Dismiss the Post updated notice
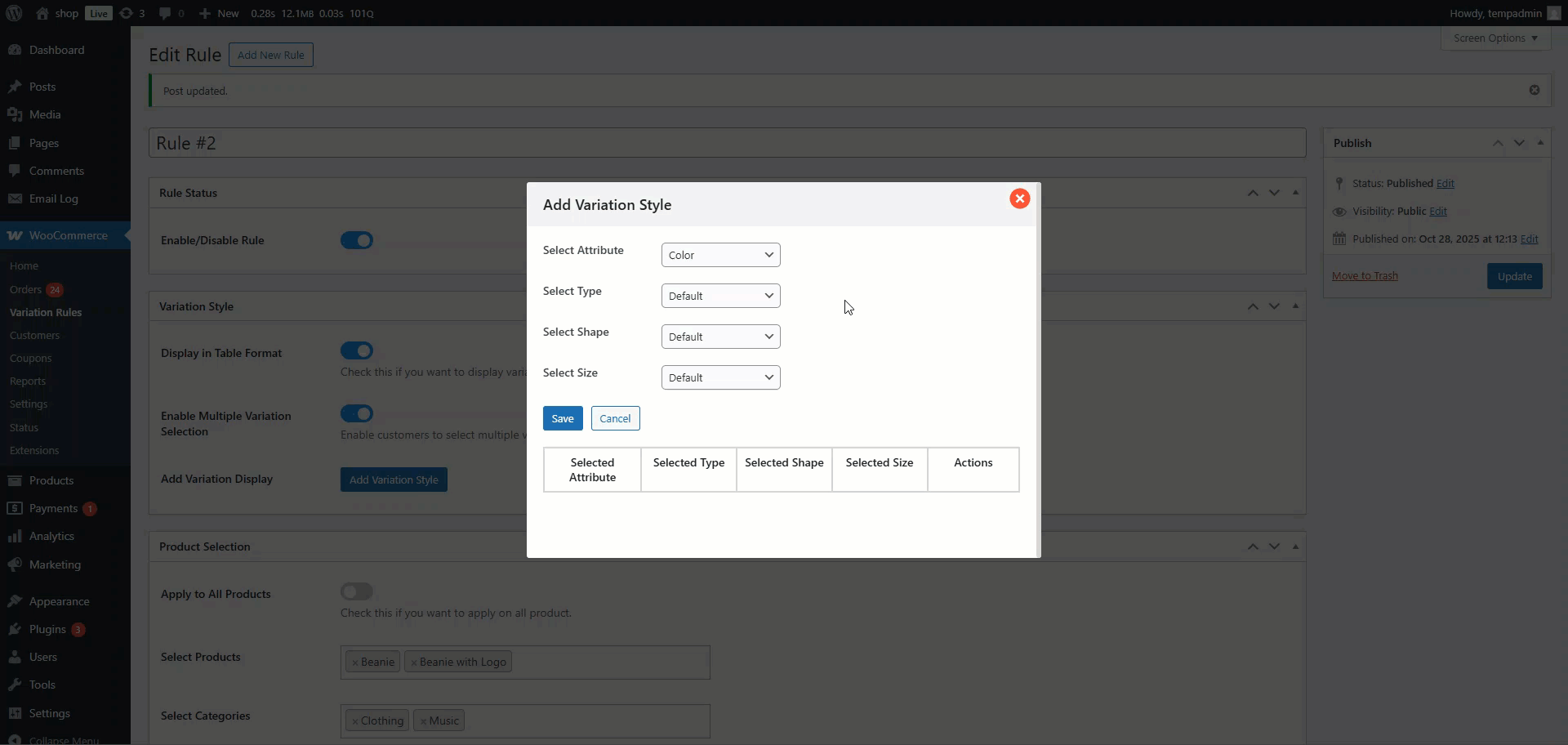 [x=1534, y=90]
